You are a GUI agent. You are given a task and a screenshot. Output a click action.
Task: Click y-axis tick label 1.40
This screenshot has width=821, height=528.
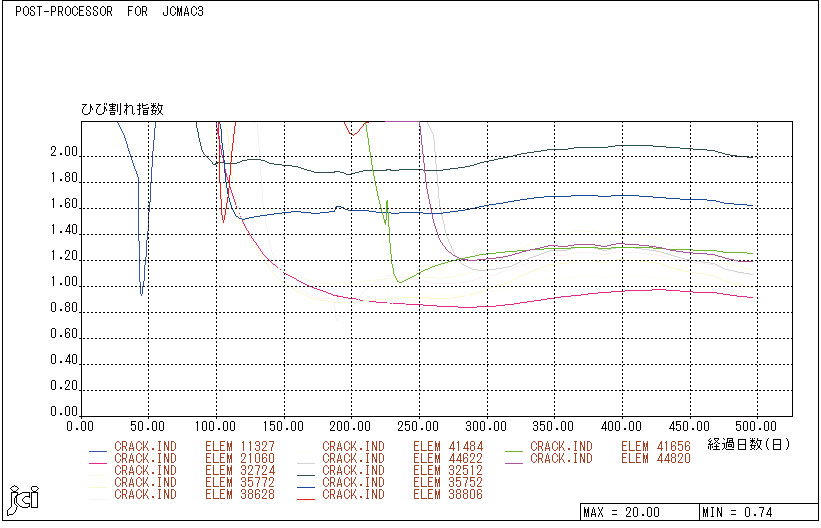[64, 230]
